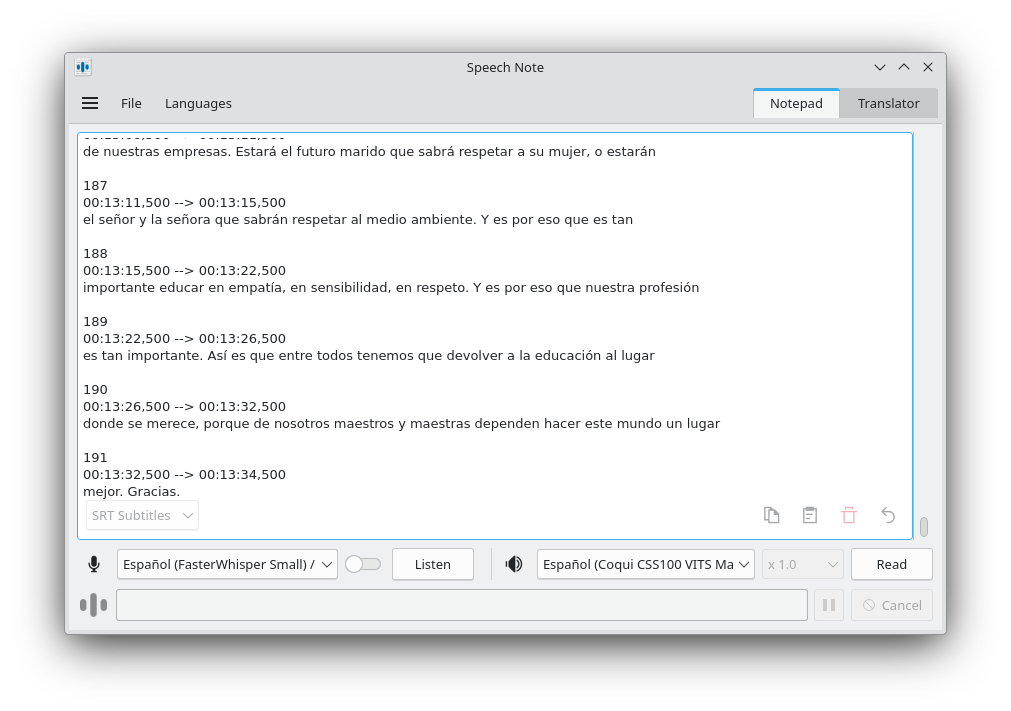Image resolution: width=1011 pixels, height=711 pixels.
Task: Click the undo arrow icon
Action: (888, 515)
